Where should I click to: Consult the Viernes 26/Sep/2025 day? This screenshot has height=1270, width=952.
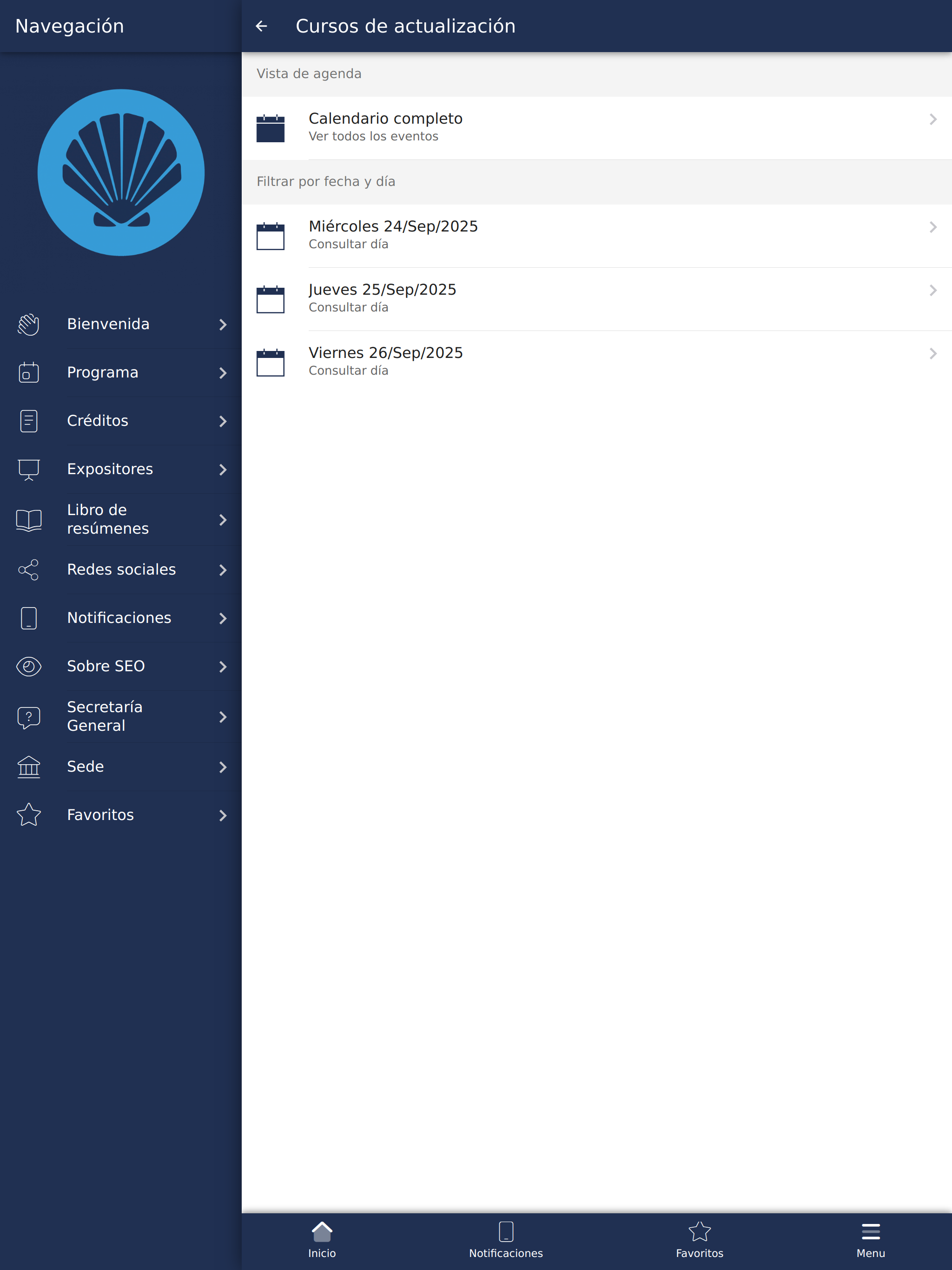(596, 362)
